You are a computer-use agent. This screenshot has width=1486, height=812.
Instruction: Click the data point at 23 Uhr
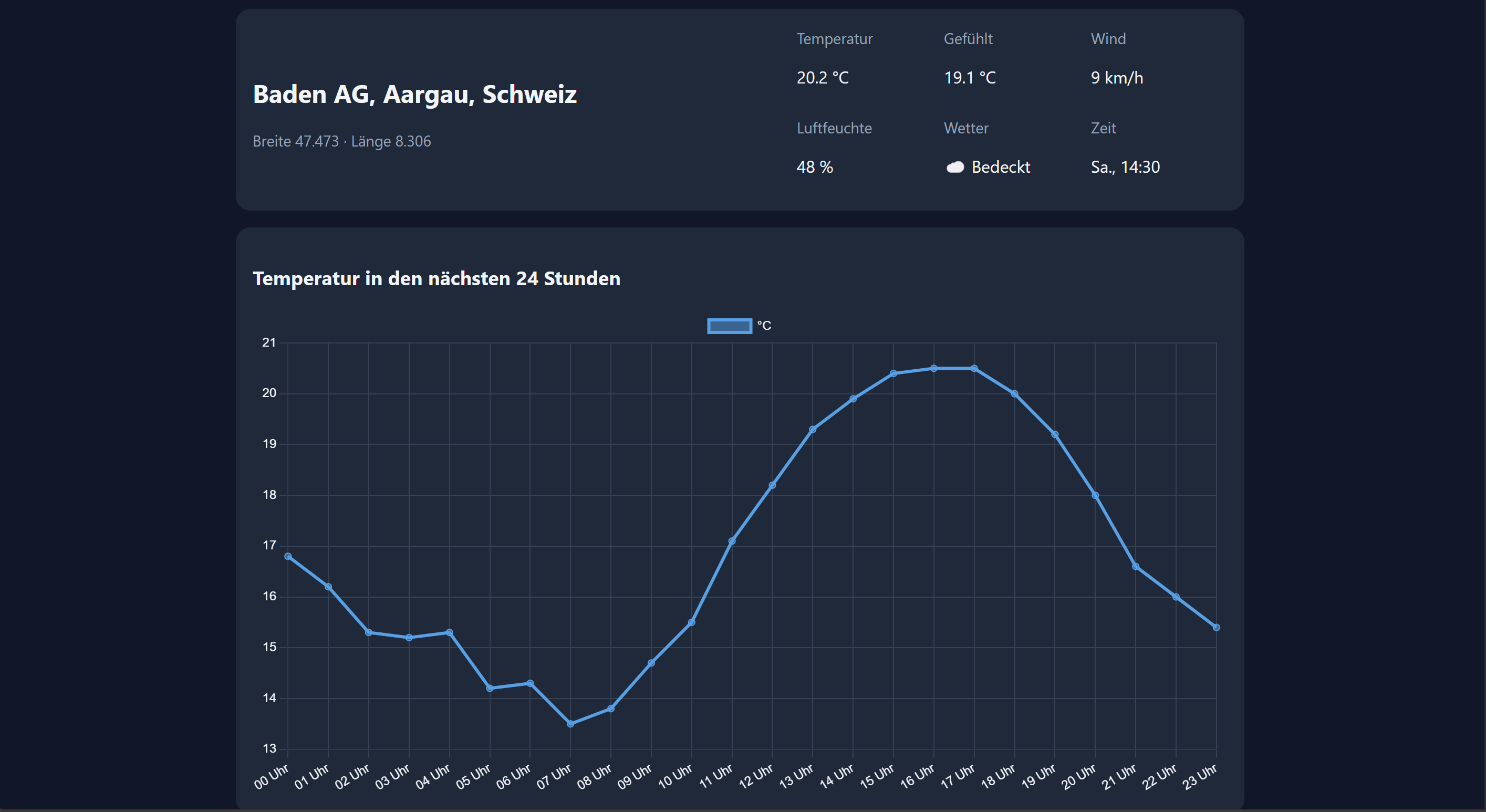click(1216, 628)
